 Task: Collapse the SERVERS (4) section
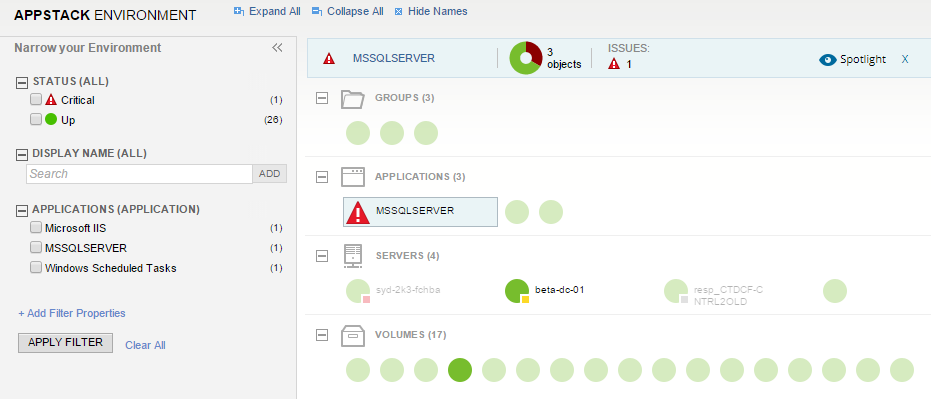click(x=322, y=256)
